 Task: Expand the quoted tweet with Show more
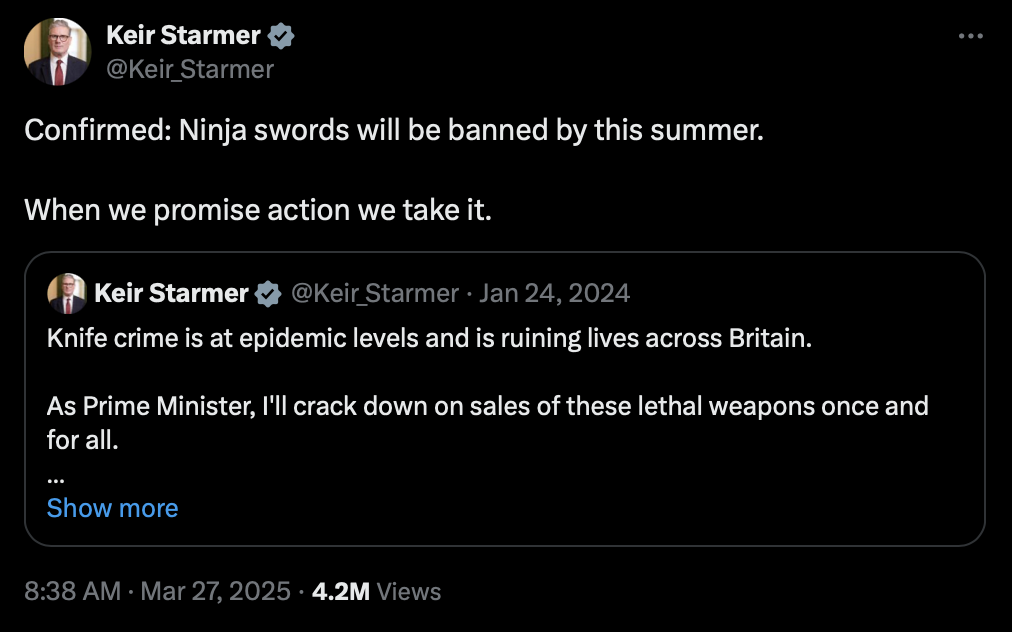pos(112,508)
